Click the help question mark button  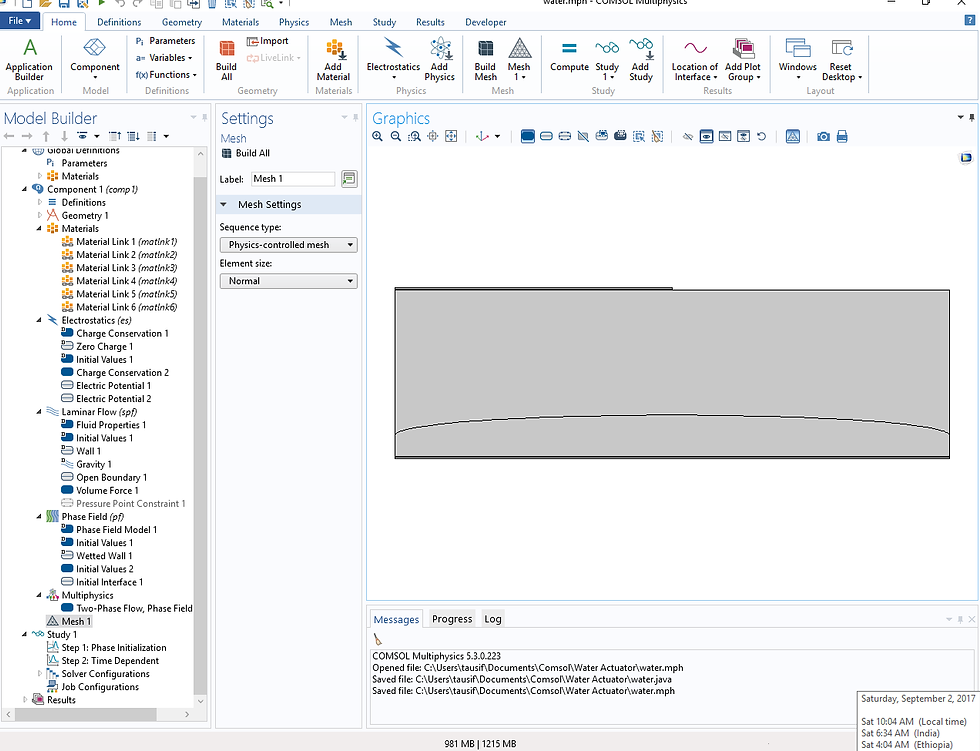[x=970, y=21]
